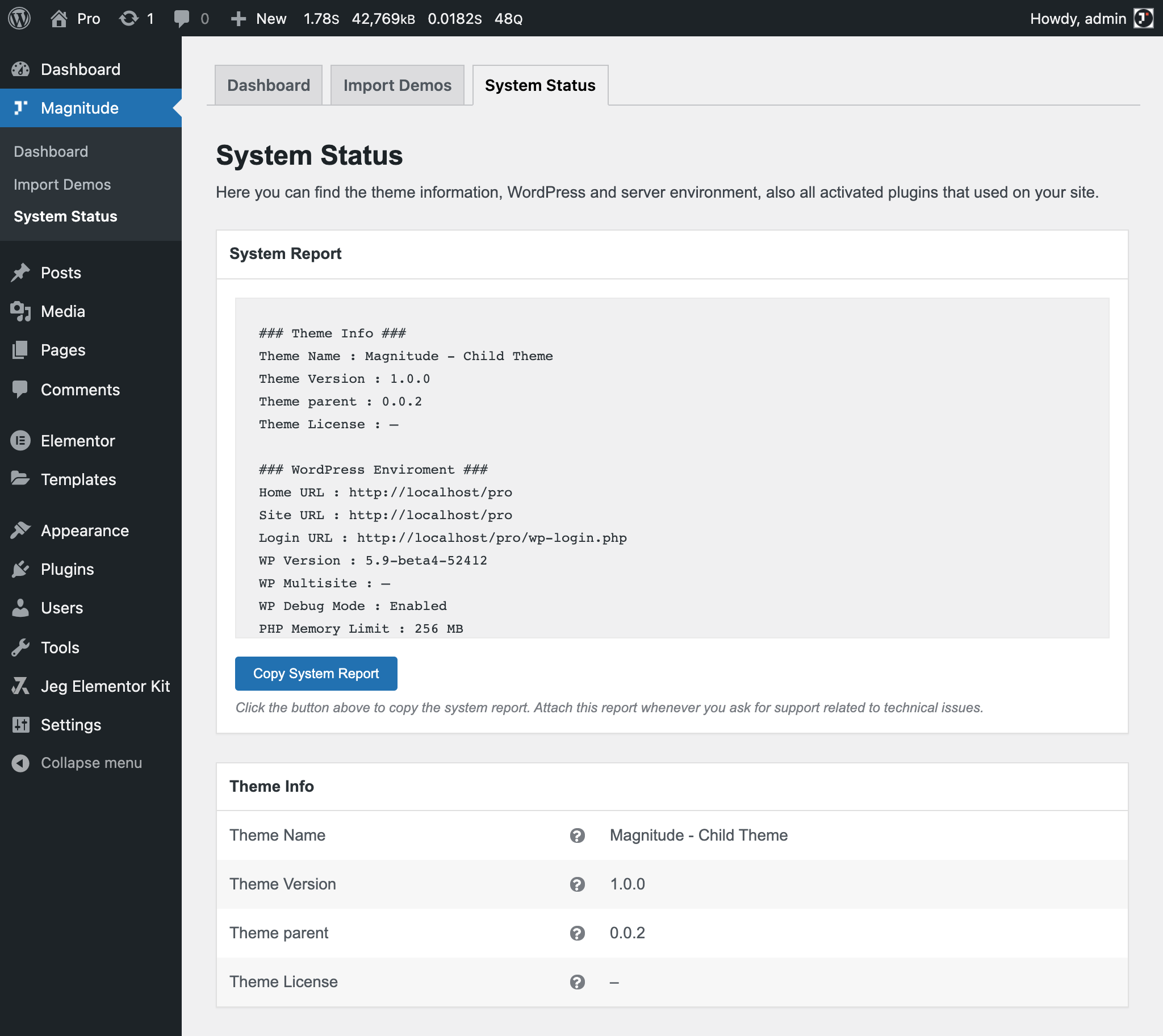
Task: Open the Plugins menu
Action: tap(67, 569)
